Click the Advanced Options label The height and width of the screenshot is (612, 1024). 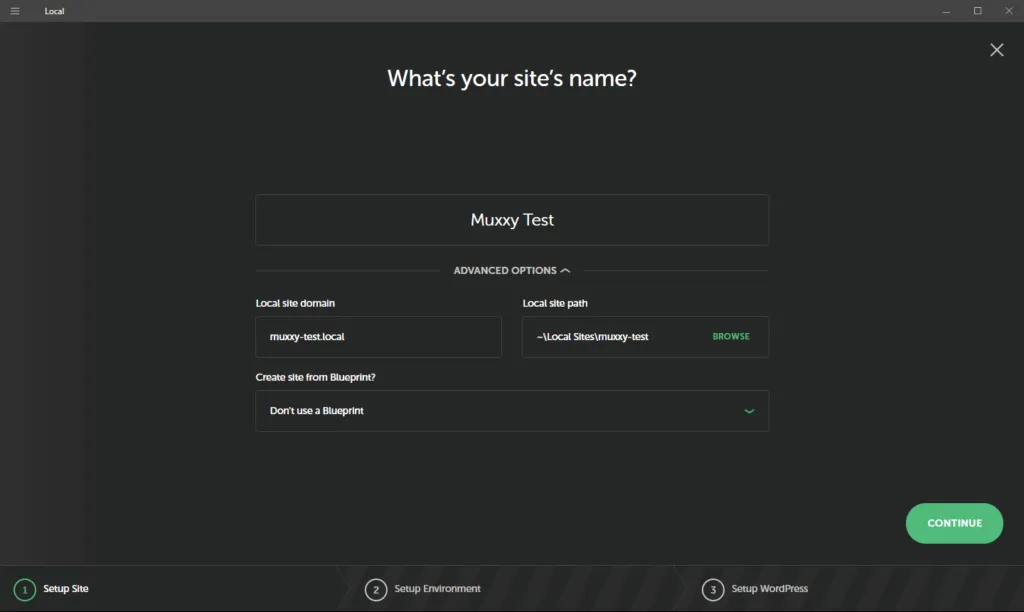[x=505, y=270]
